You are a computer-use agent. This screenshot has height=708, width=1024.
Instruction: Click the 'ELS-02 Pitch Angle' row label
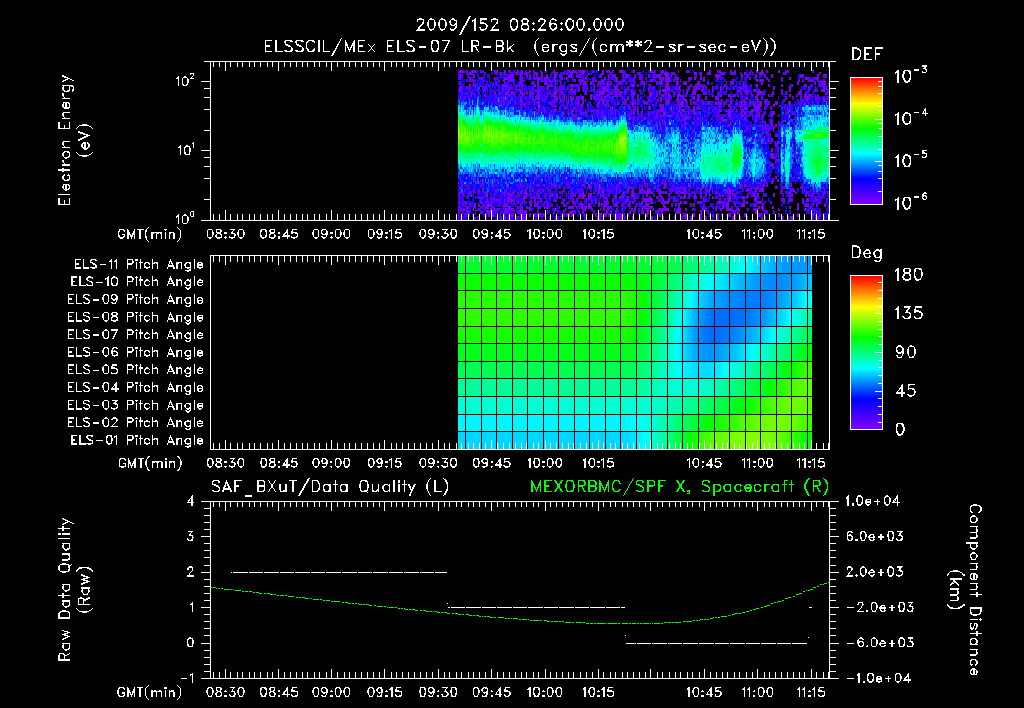point(135,423)
